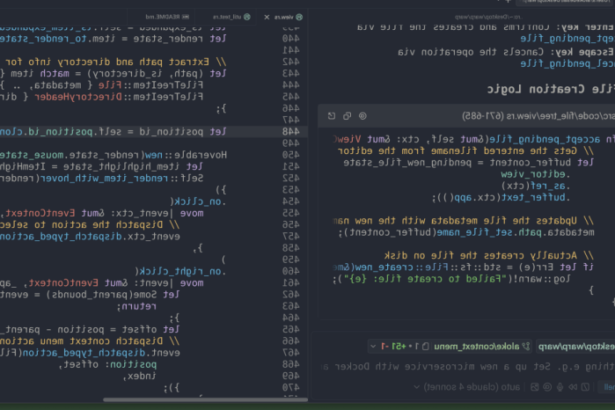
Task: Click the .on_right_click( code line
Action: pyautogui.click(x=181, y=271)
